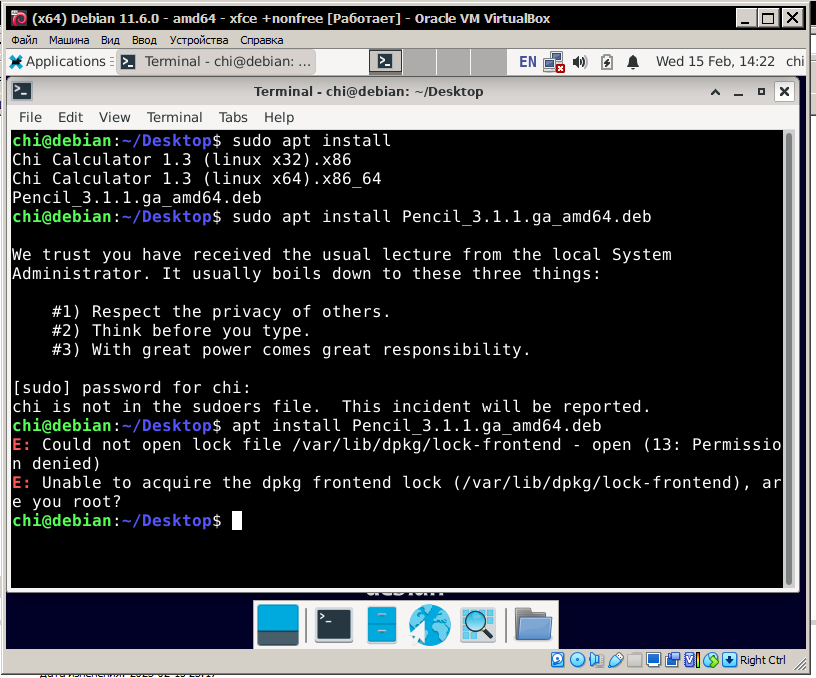816x678 pixels.
Task: Launch the Web Browser globe icon in dock
Action: click(429, 625)
